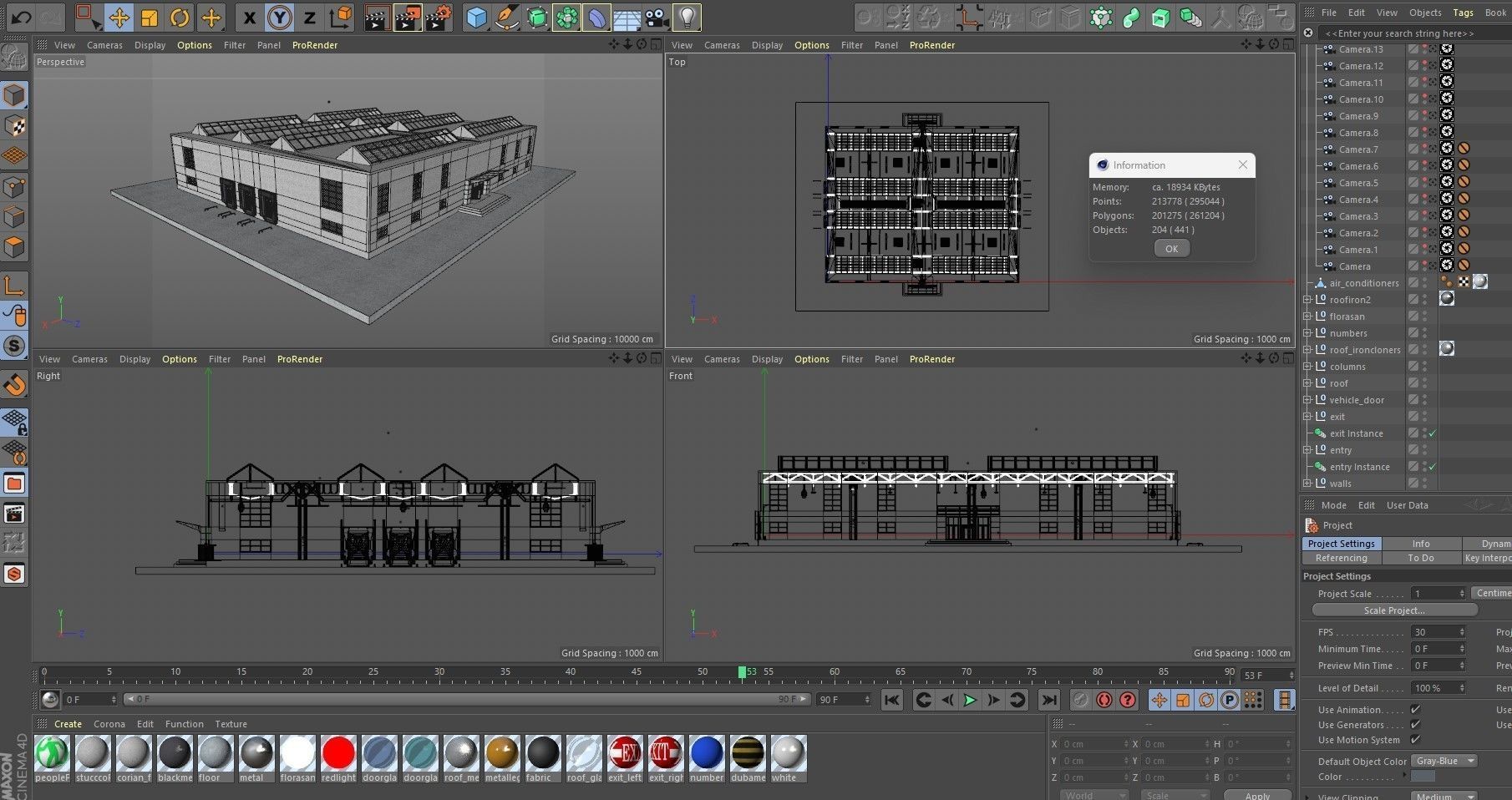Expand the walls object
Image resolution: width=1512 pixels, height=800 pixels.
pyautogui.click(x=1307, y=484)
